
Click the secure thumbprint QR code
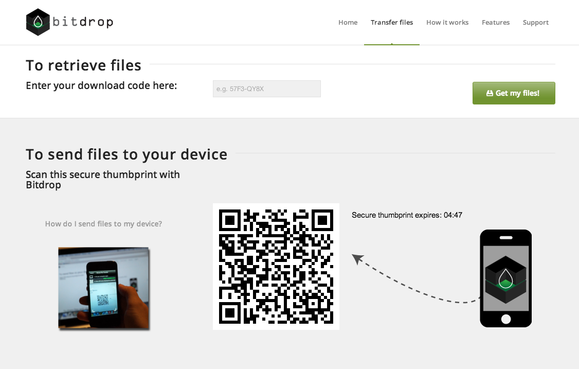pyautogui.click(x=276, y=266)
